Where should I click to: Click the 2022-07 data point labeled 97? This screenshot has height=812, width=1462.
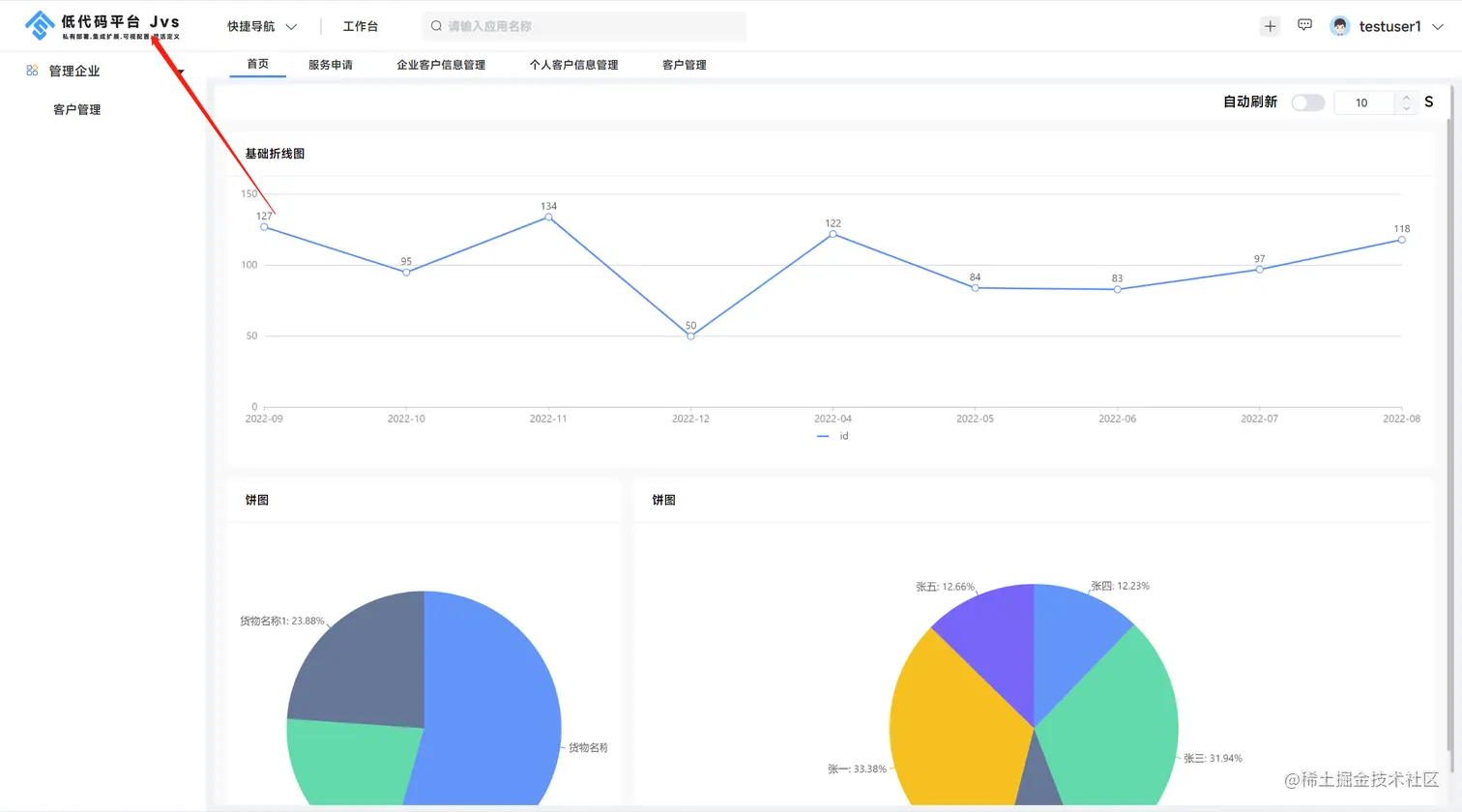tap(1259, 270)
